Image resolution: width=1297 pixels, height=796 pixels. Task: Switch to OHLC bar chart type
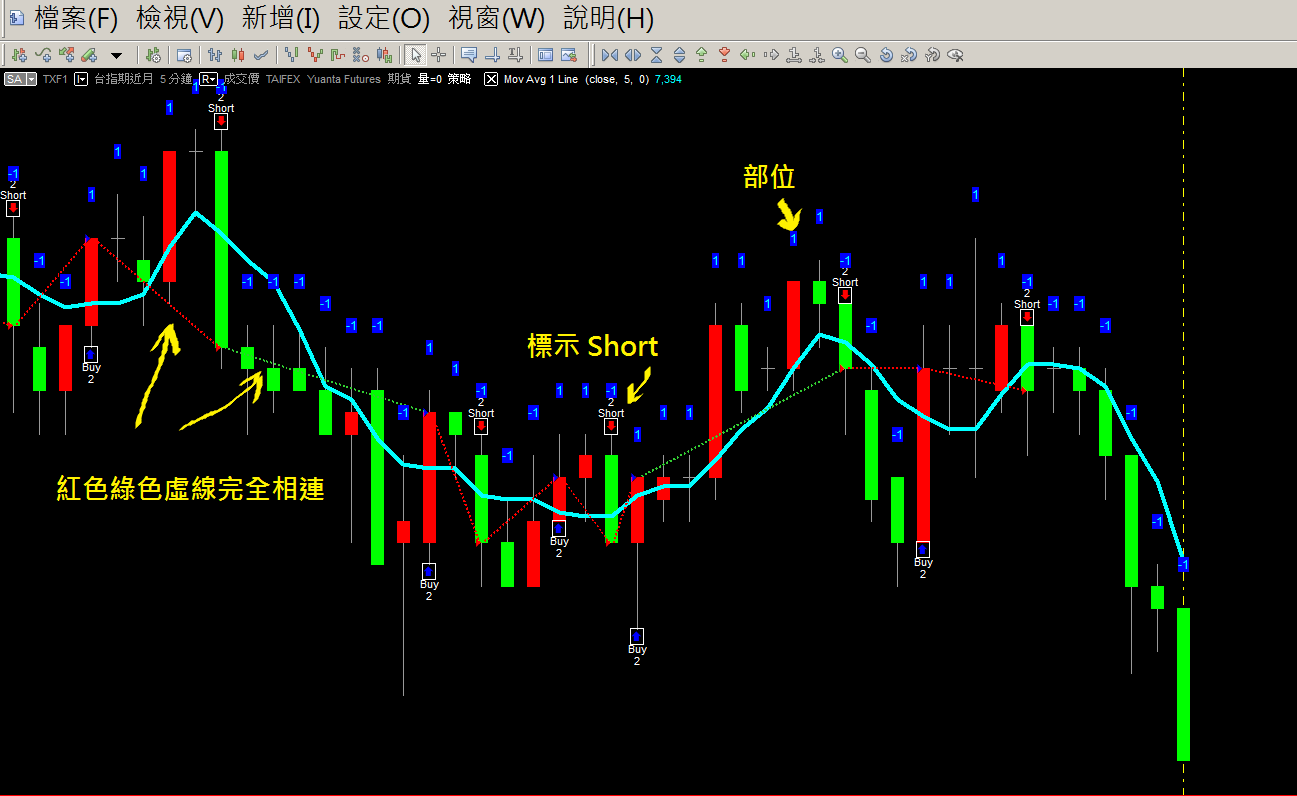click(x=214, y=55)
